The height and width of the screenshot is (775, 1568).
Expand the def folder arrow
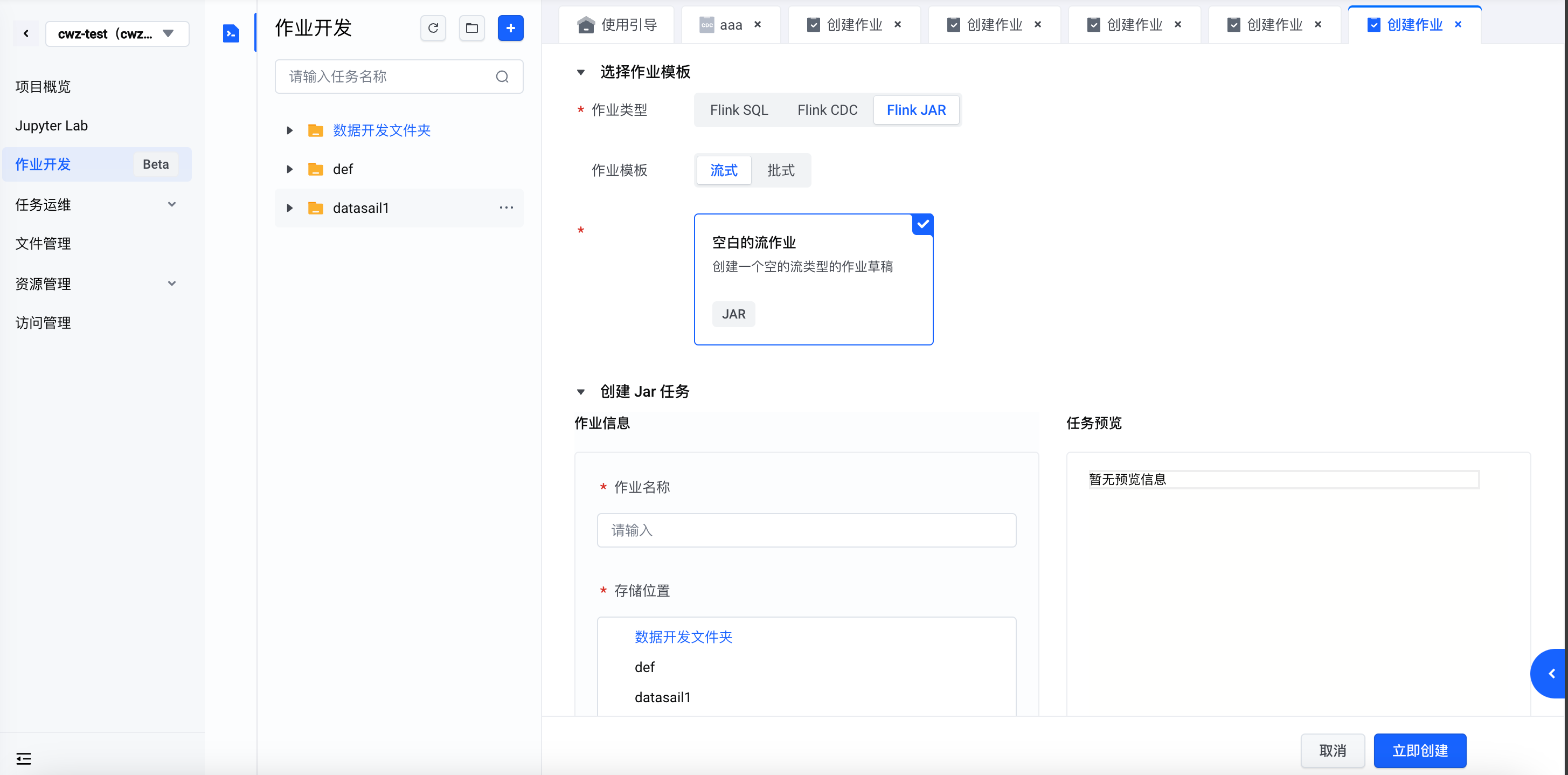290,169
